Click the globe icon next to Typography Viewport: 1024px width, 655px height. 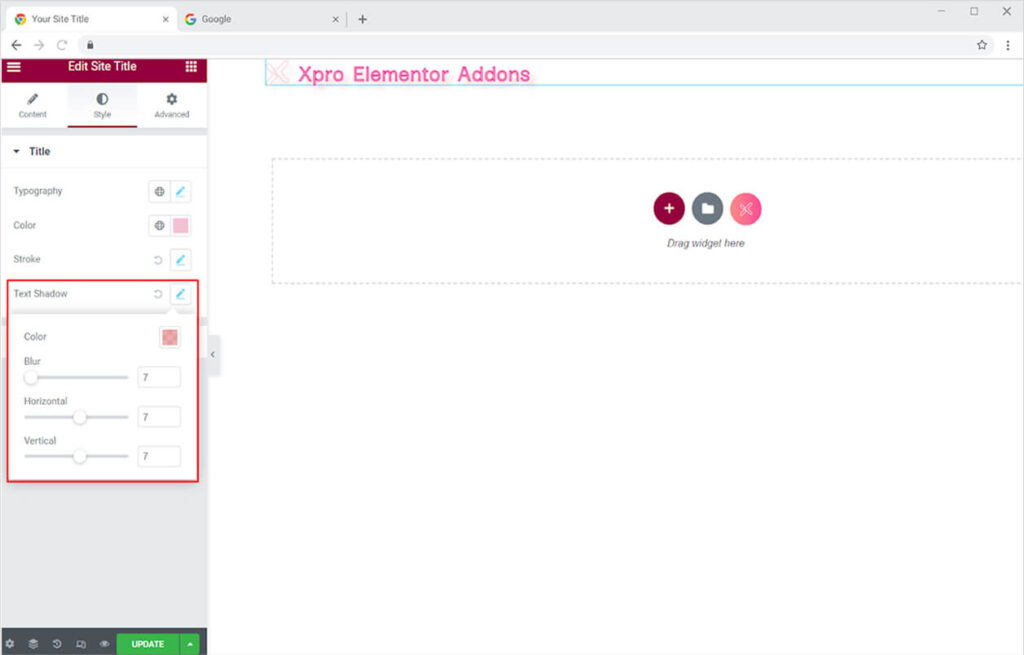tap(159, 191)
